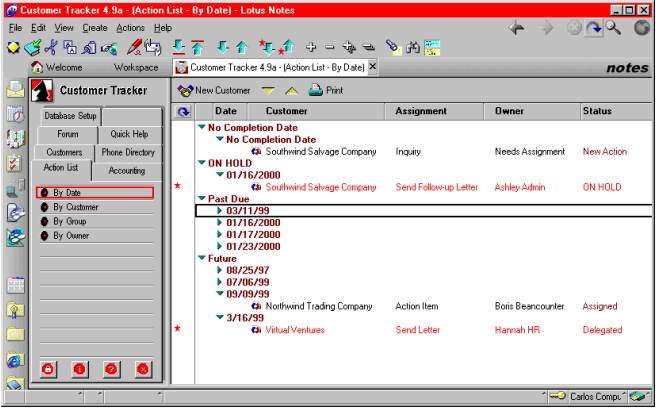This screenshot has width=656, height=408.
Task: Switch to the Welcome tab
Action: [57, 67]
